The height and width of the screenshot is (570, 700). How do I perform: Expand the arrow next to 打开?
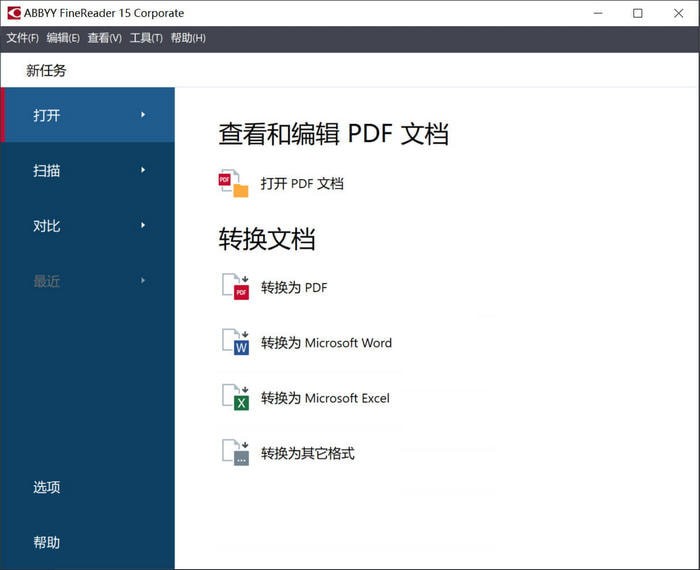(143, 115)
